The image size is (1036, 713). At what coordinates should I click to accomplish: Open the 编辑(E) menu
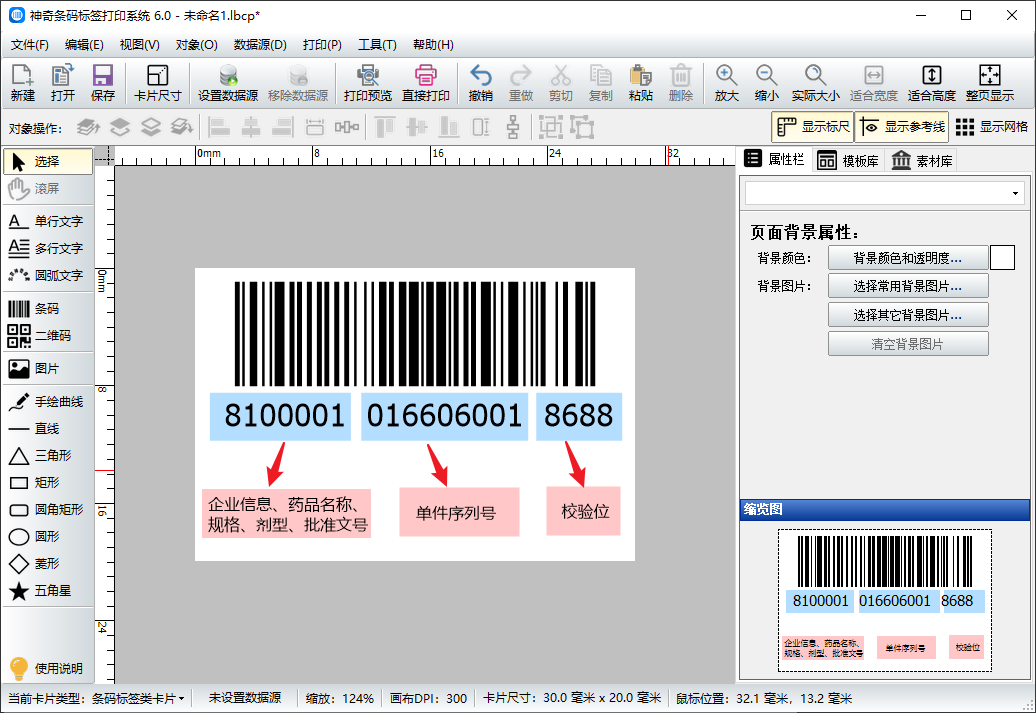click(x=84, y=44)
